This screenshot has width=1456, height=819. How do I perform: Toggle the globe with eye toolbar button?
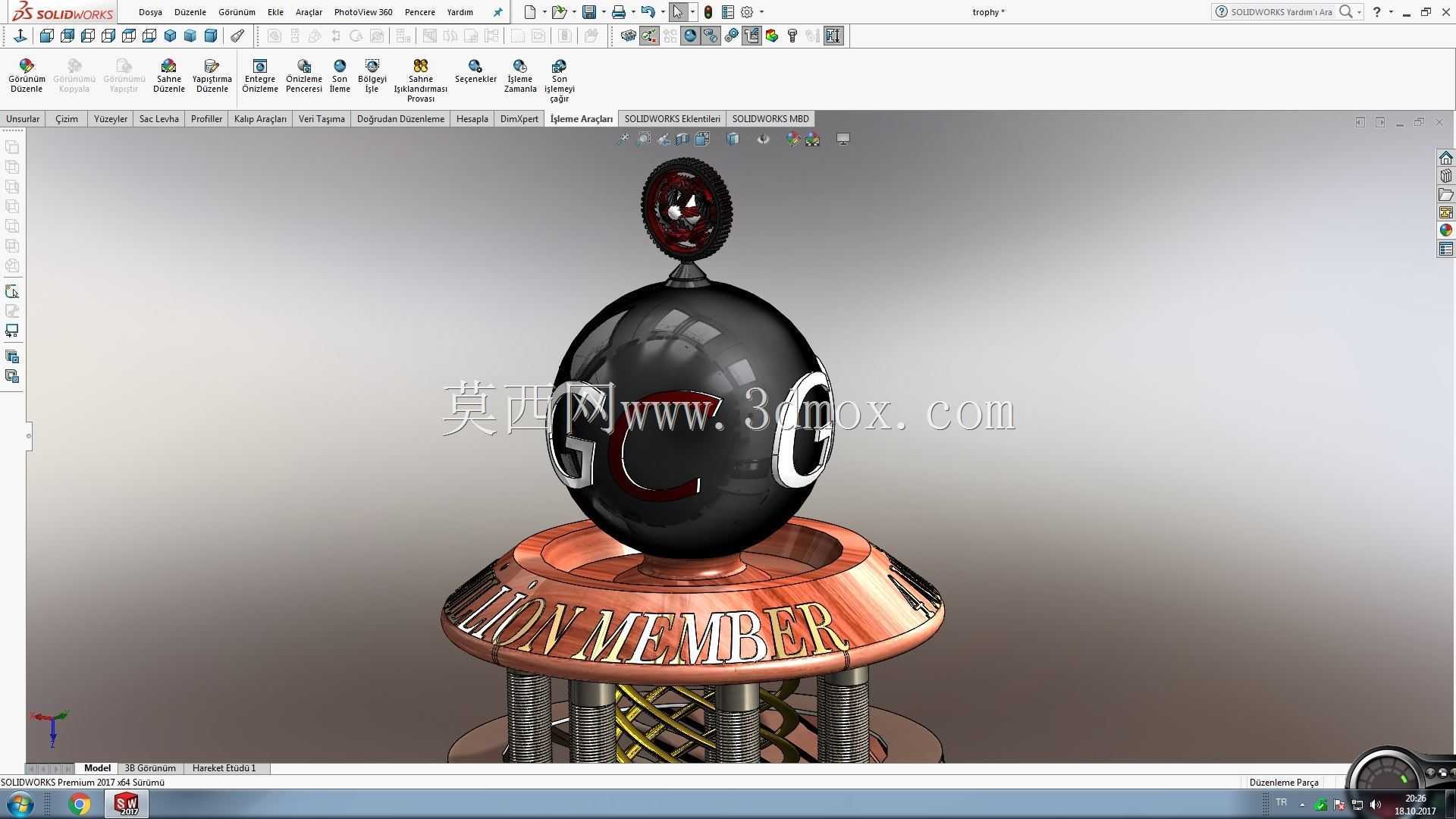711,36
